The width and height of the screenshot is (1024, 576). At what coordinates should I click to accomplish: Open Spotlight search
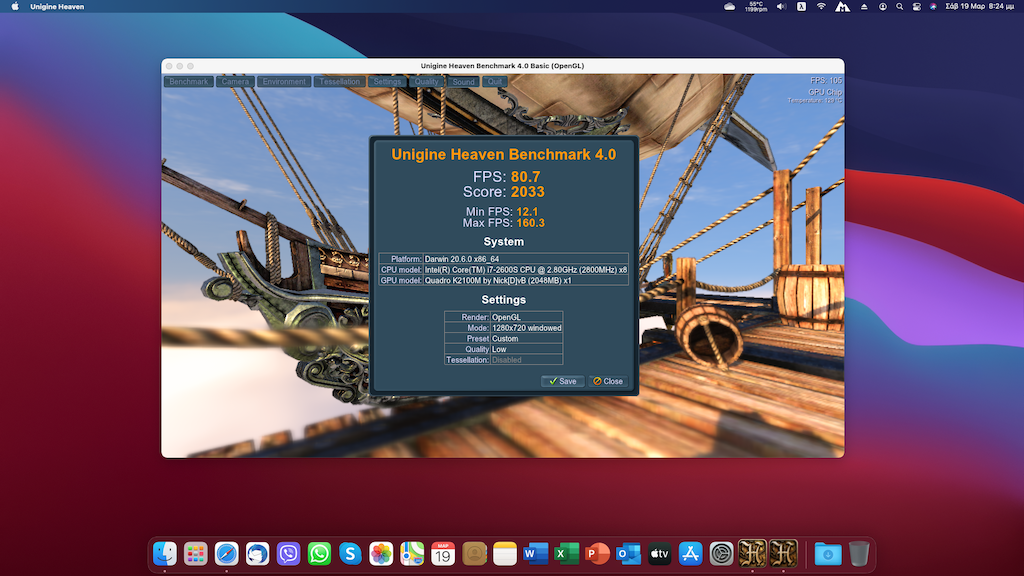pyautogui.click(x=899, y=7)
